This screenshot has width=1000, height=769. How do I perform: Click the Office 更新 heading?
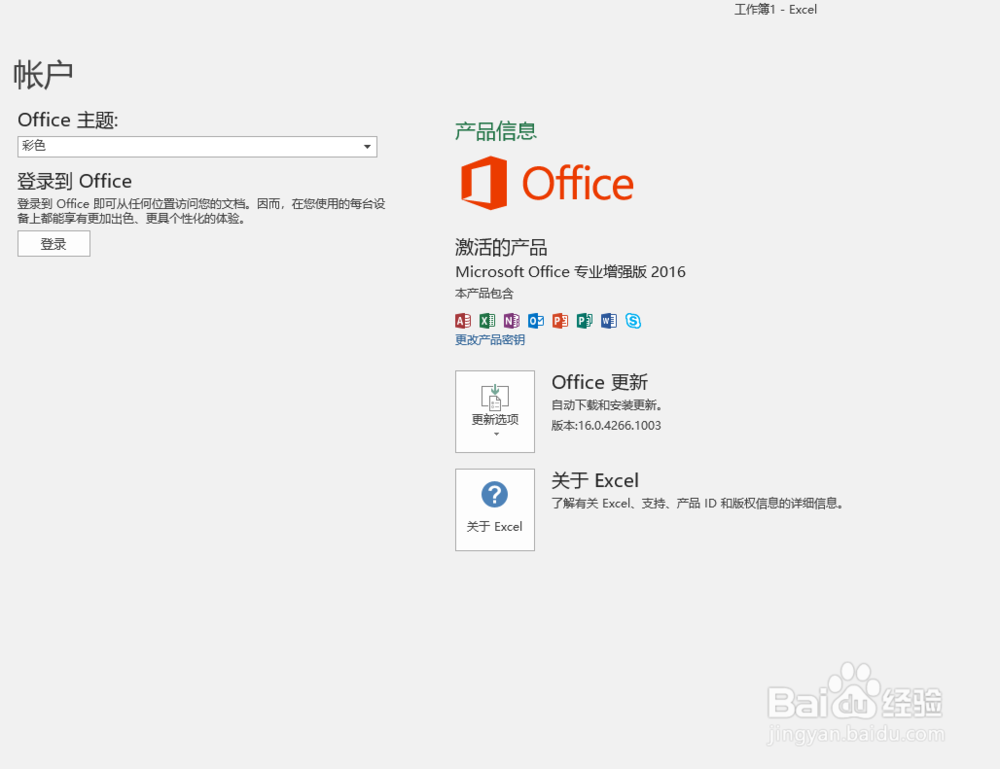(x=599, y=382)
